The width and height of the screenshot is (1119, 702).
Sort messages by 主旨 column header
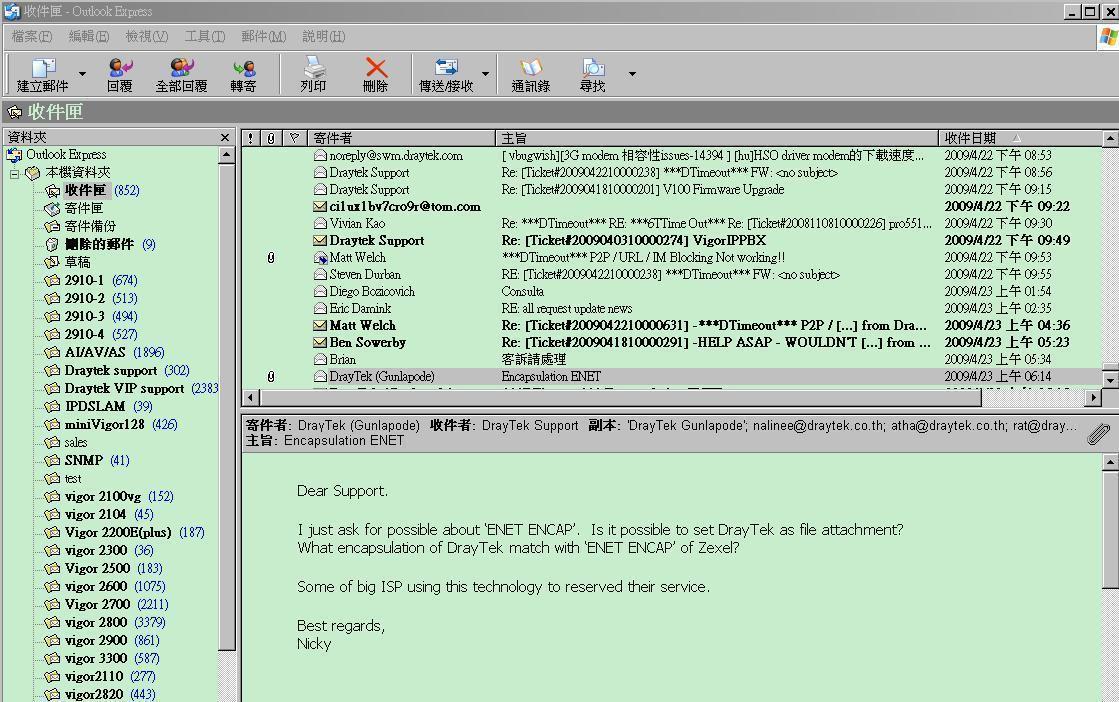[717, 138]
